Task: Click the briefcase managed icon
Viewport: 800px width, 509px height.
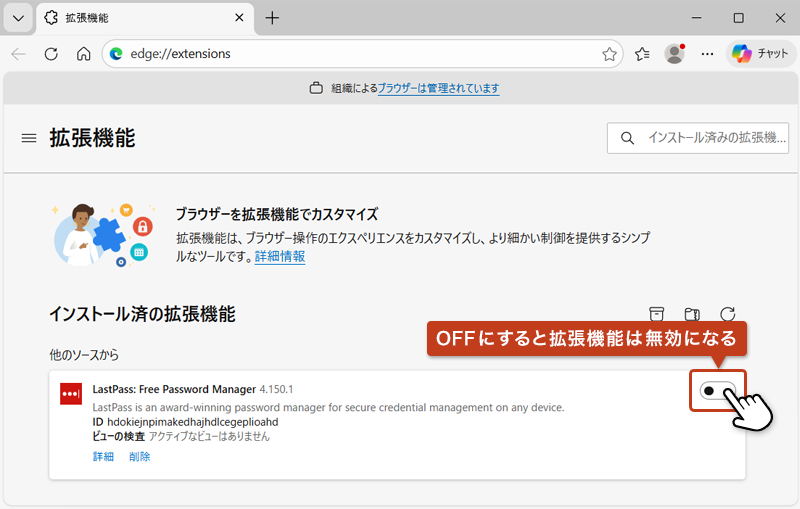Action: click(x=316, y=88)
